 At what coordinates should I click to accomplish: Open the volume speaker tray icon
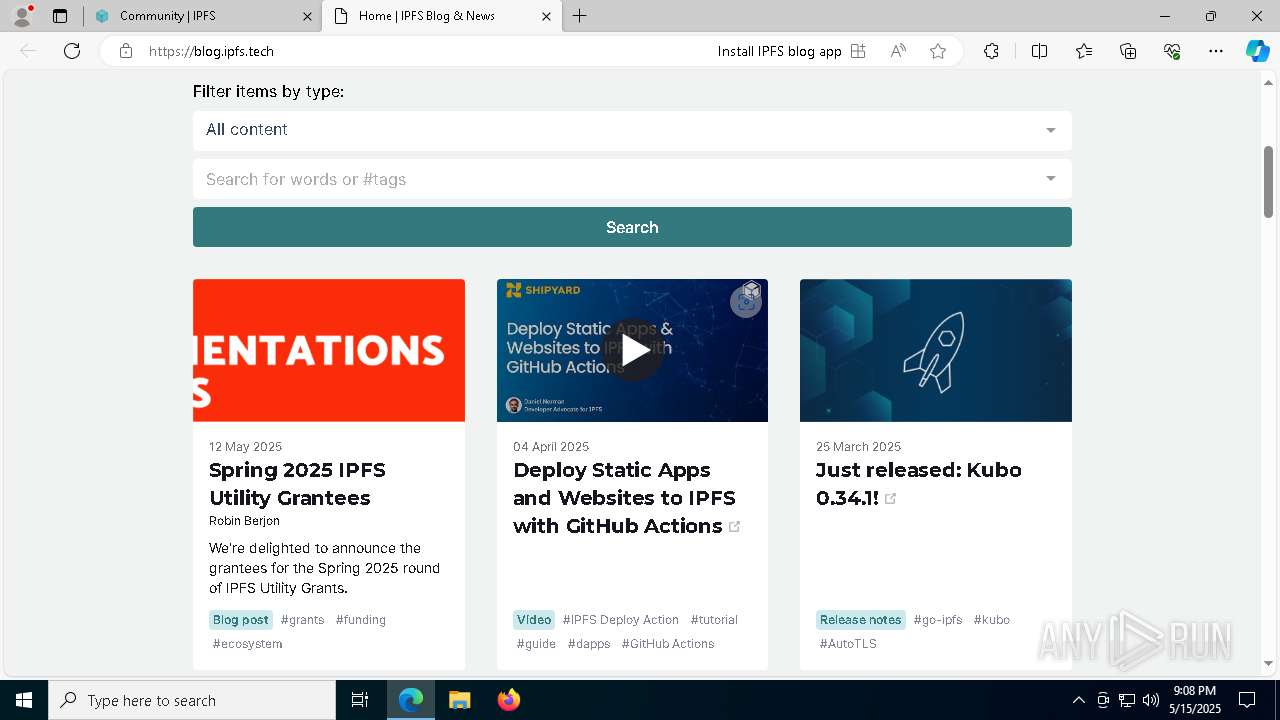1150,700
